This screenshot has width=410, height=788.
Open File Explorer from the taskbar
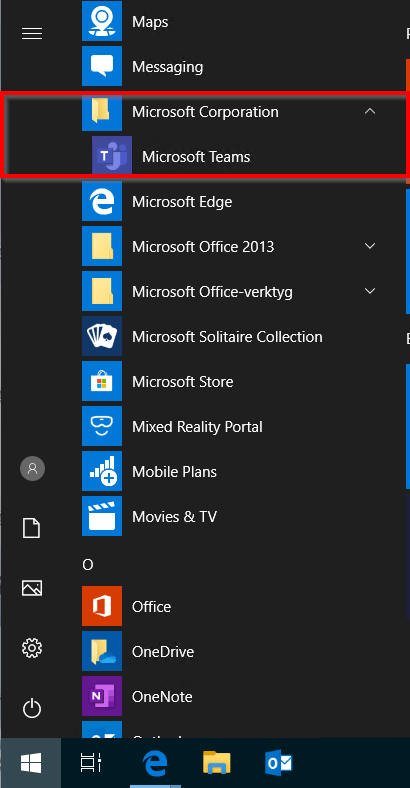tap(217, 763)
